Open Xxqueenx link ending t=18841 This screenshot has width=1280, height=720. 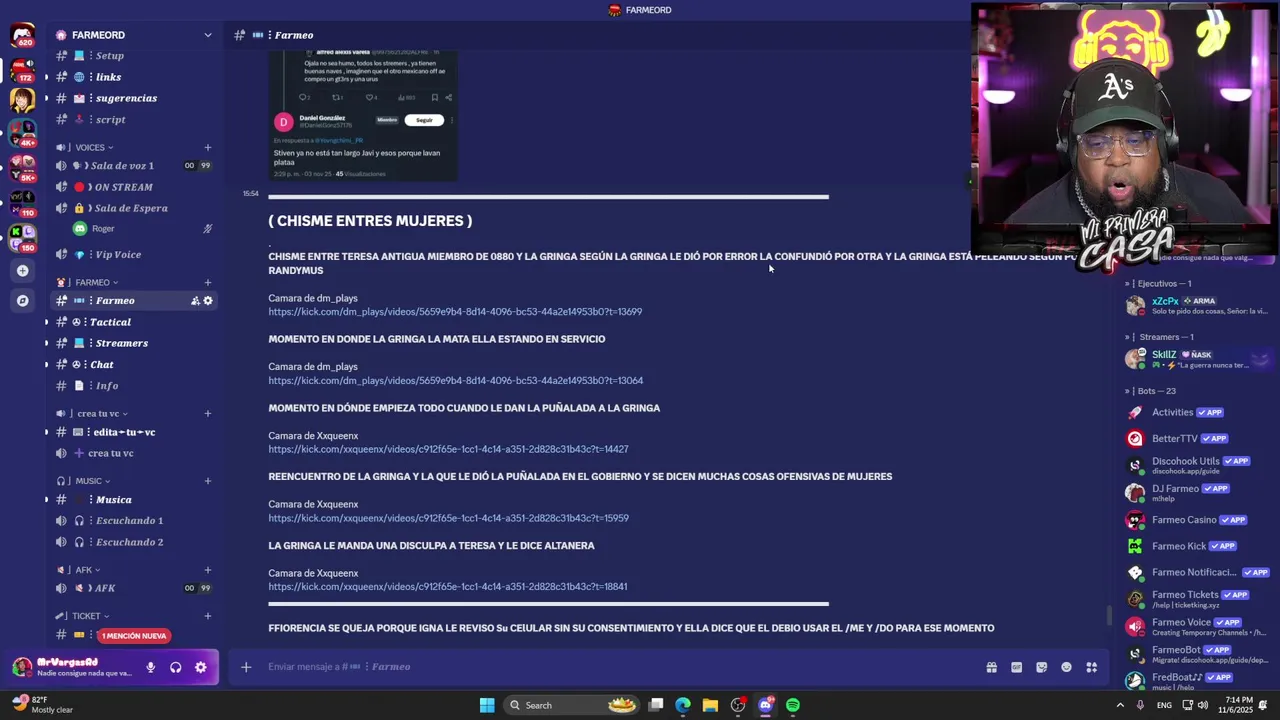coord(447,587)
